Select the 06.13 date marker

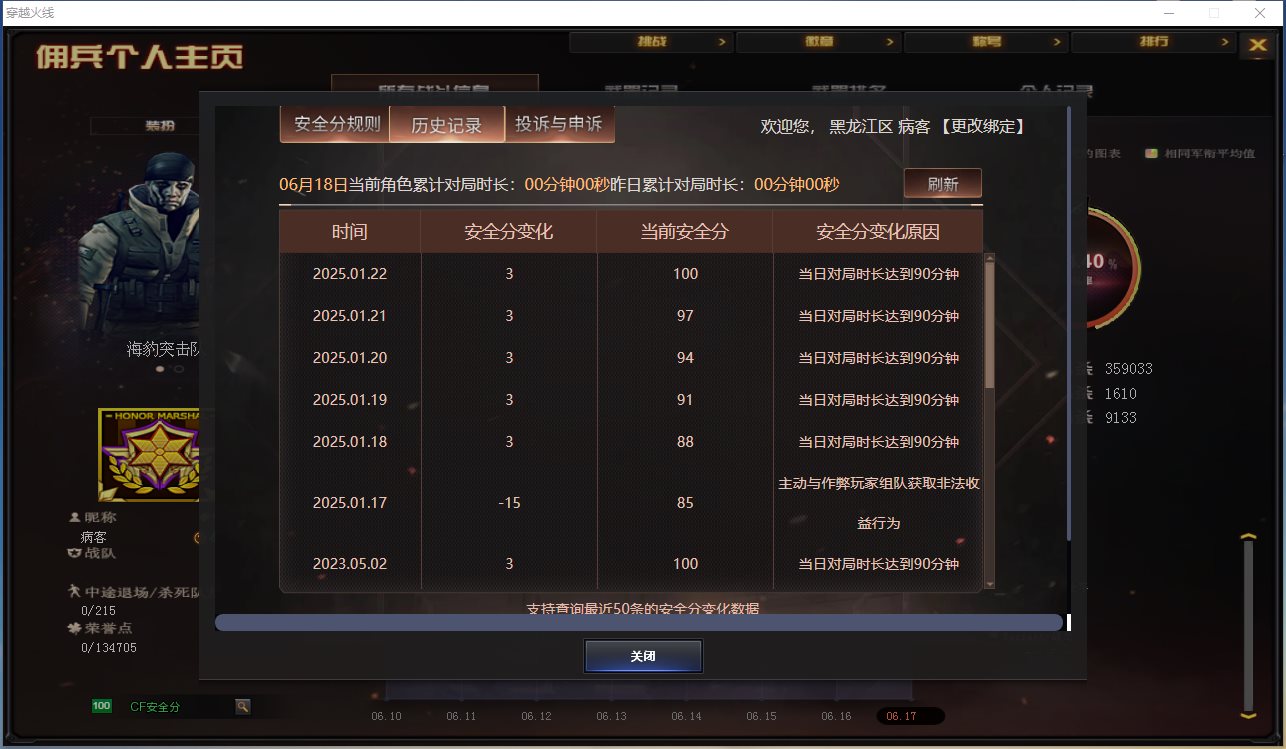[x=611, y=716]
